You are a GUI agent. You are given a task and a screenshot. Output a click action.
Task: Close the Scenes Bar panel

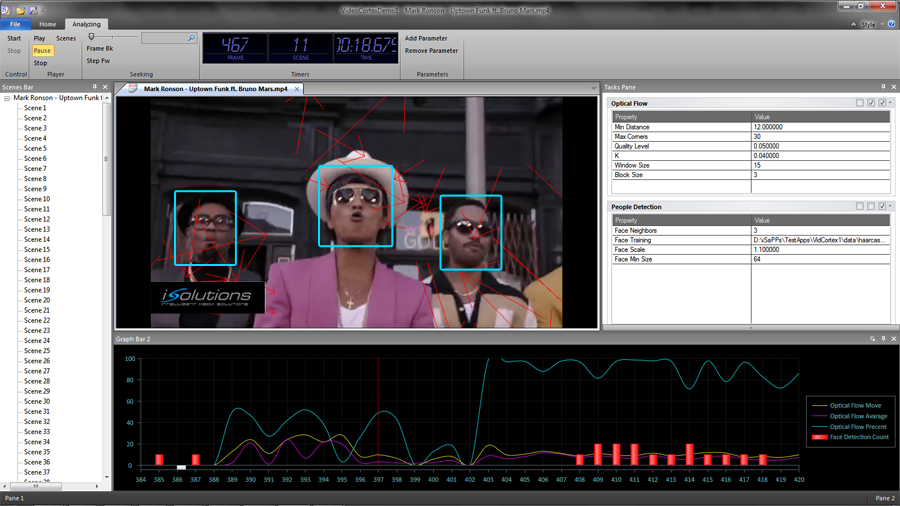[105, 87]
